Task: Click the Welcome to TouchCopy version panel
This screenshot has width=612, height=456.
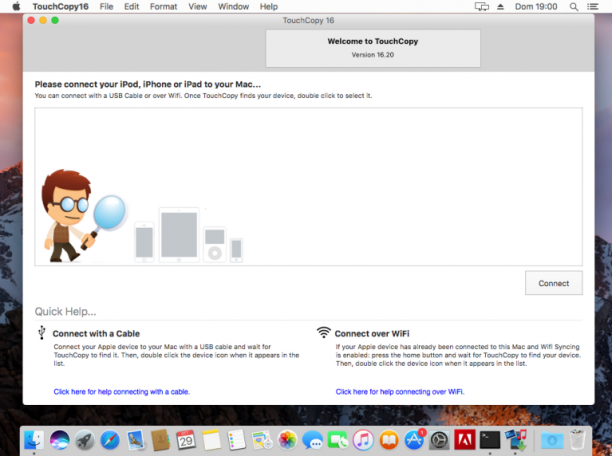Action: point(373,48)
